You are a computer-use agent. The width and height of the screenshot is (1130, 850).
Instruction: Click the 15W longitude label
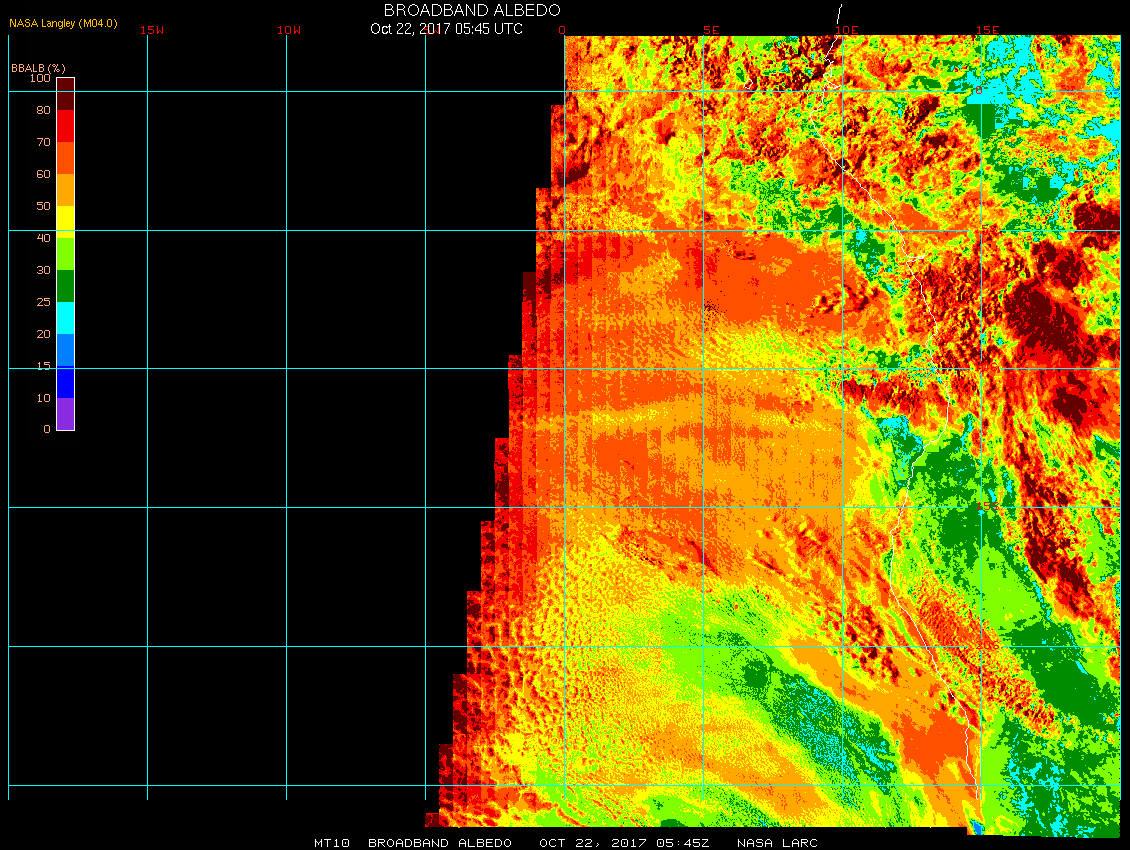152,30
